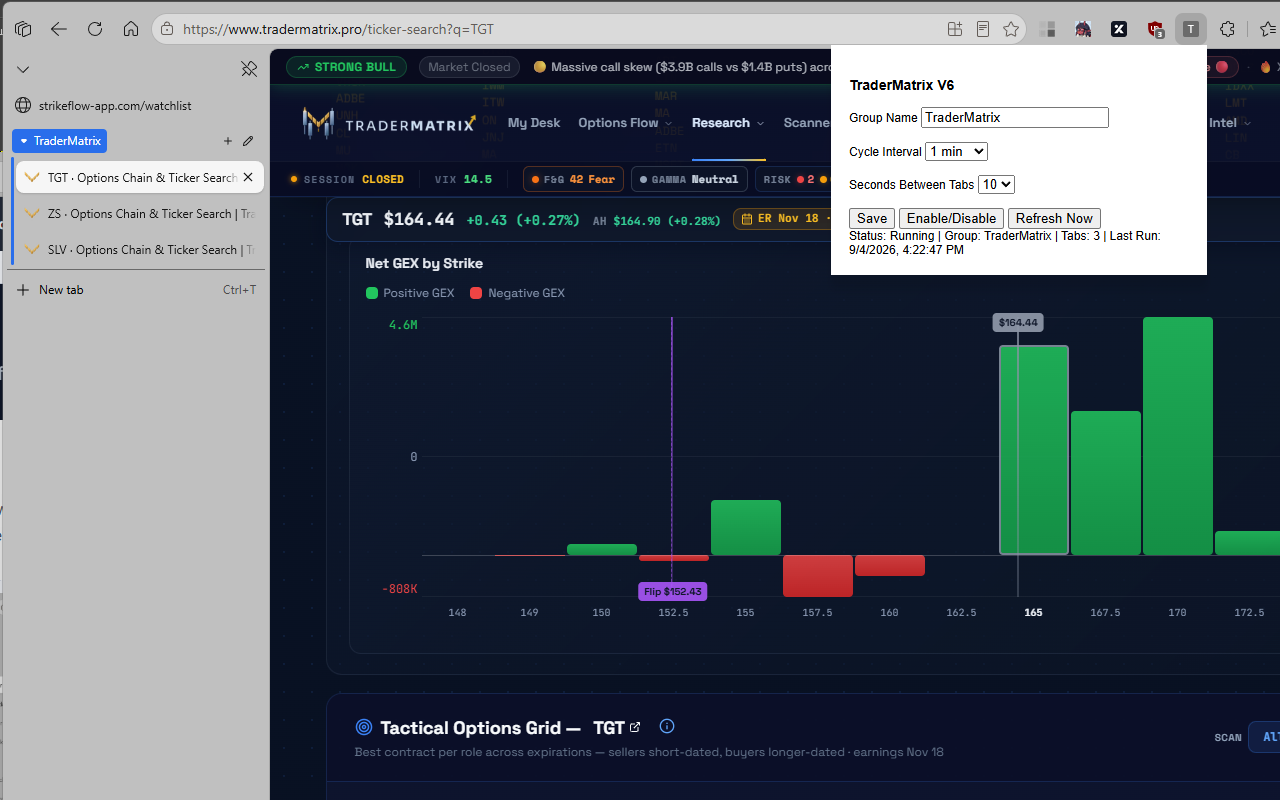Save the TraderMatrix V6 settings

(x=872, y=218)
